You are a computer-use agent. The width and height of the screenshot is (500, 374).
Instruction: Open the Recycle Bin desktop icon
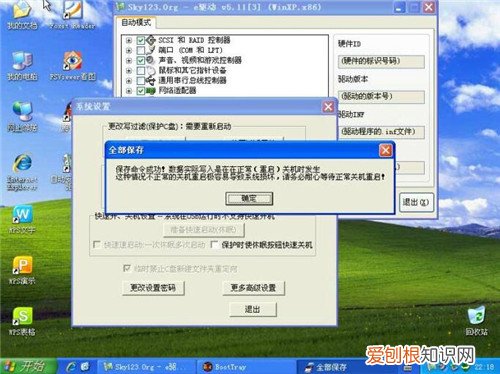(477, 321)
